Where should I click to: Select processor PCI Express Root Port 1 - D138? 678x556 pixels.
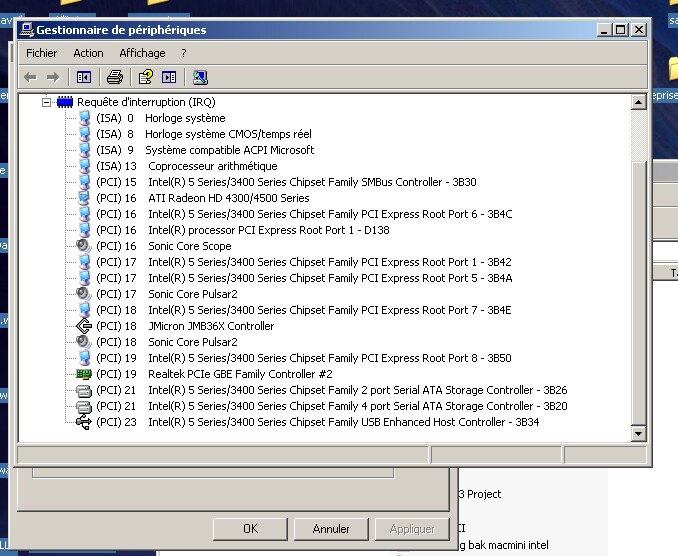(x=269, y=230)
